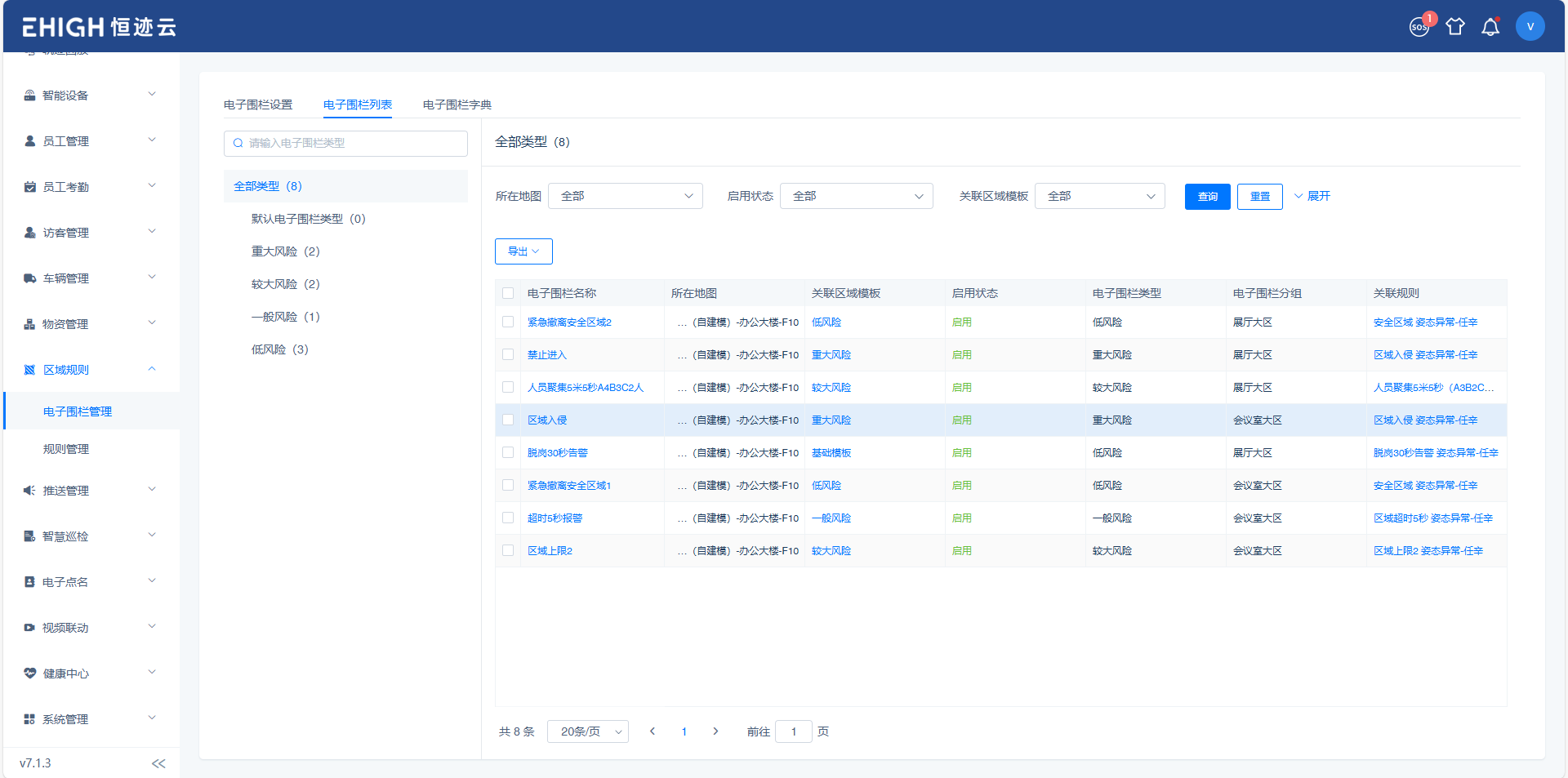This screenshot has height=778, width=1568.
Task: Click the 查询 query button
Action: pos(1207,197)
